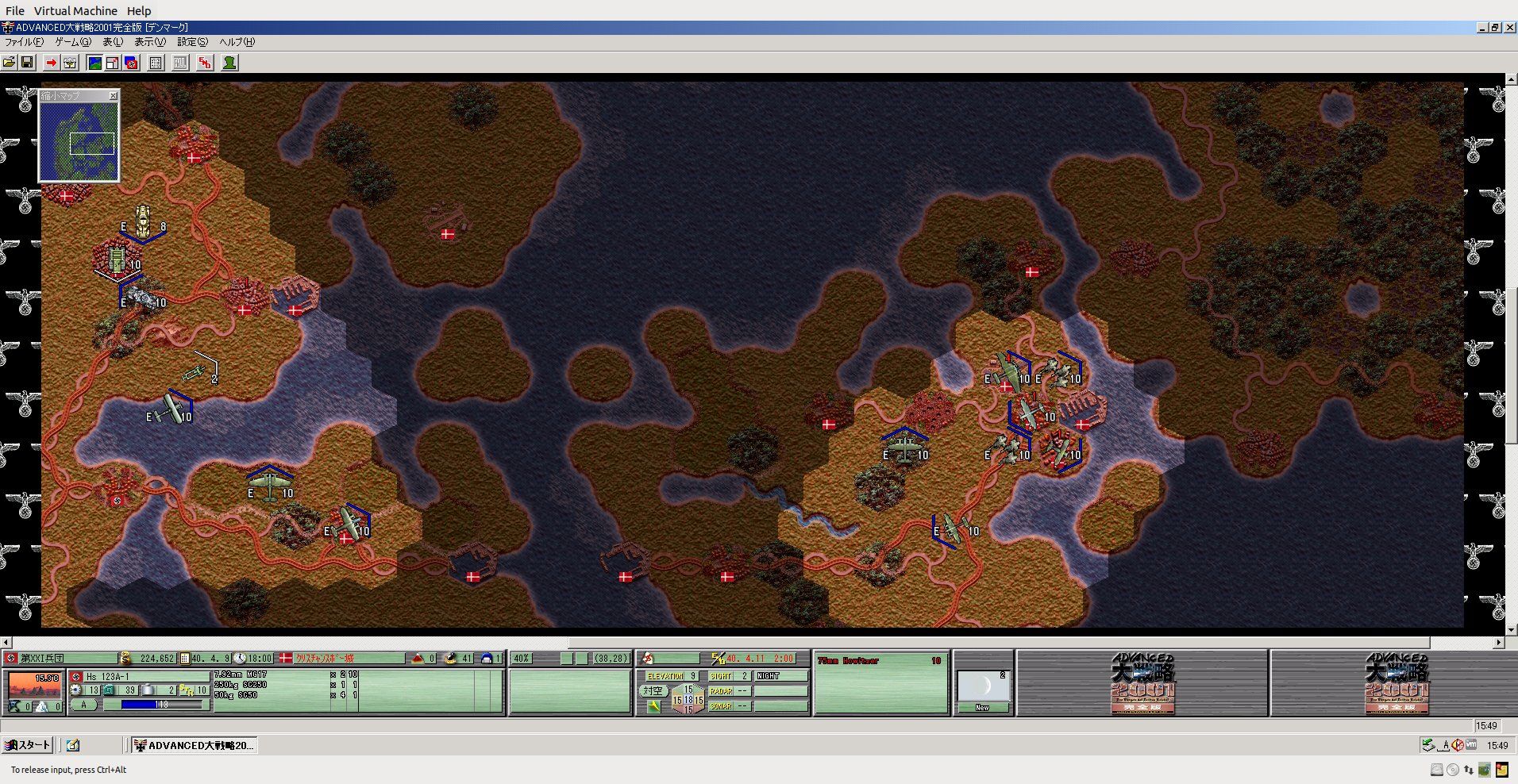This screenshot has height=784, width=1518.
Task: Open the ゲーム(G) menu
Action: point(73,42)
